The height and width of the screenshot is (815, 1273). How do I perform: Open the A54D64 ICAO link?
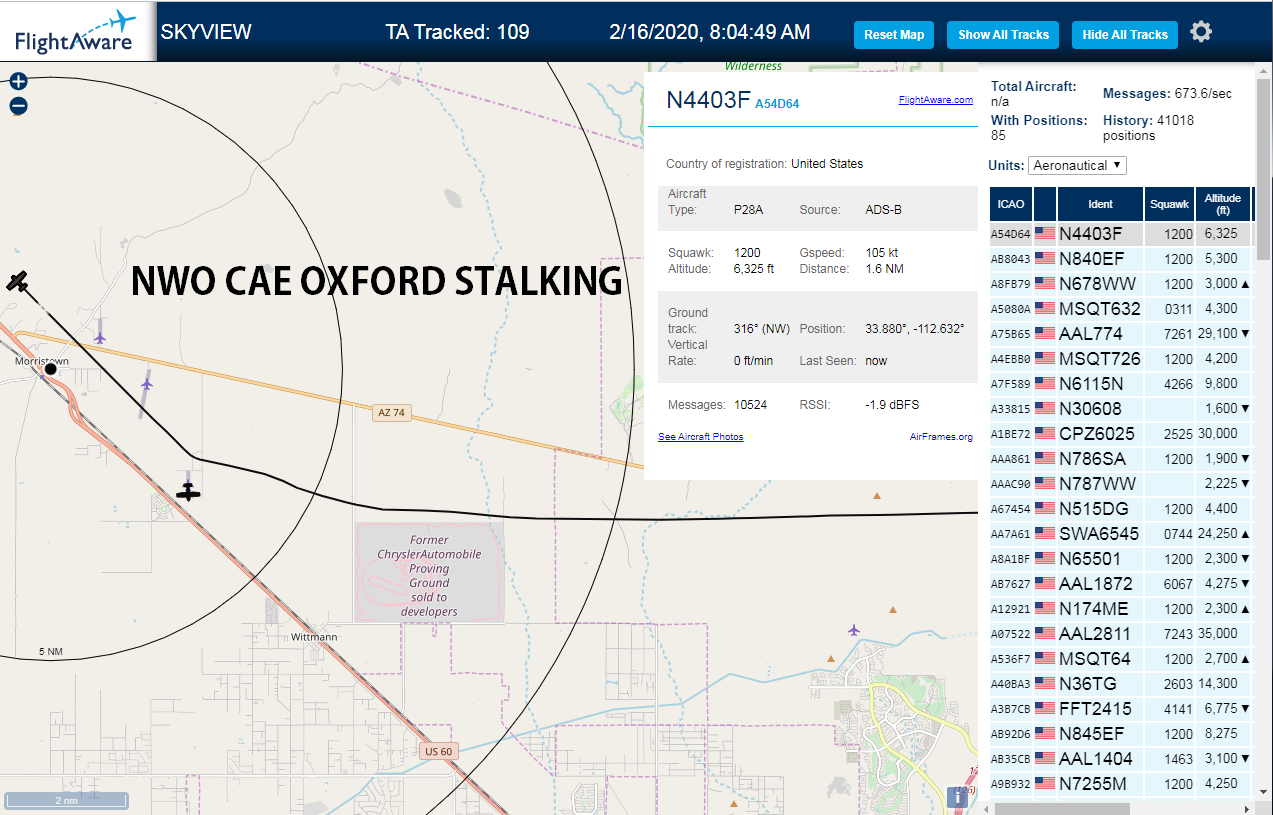[x=777, y=103]
